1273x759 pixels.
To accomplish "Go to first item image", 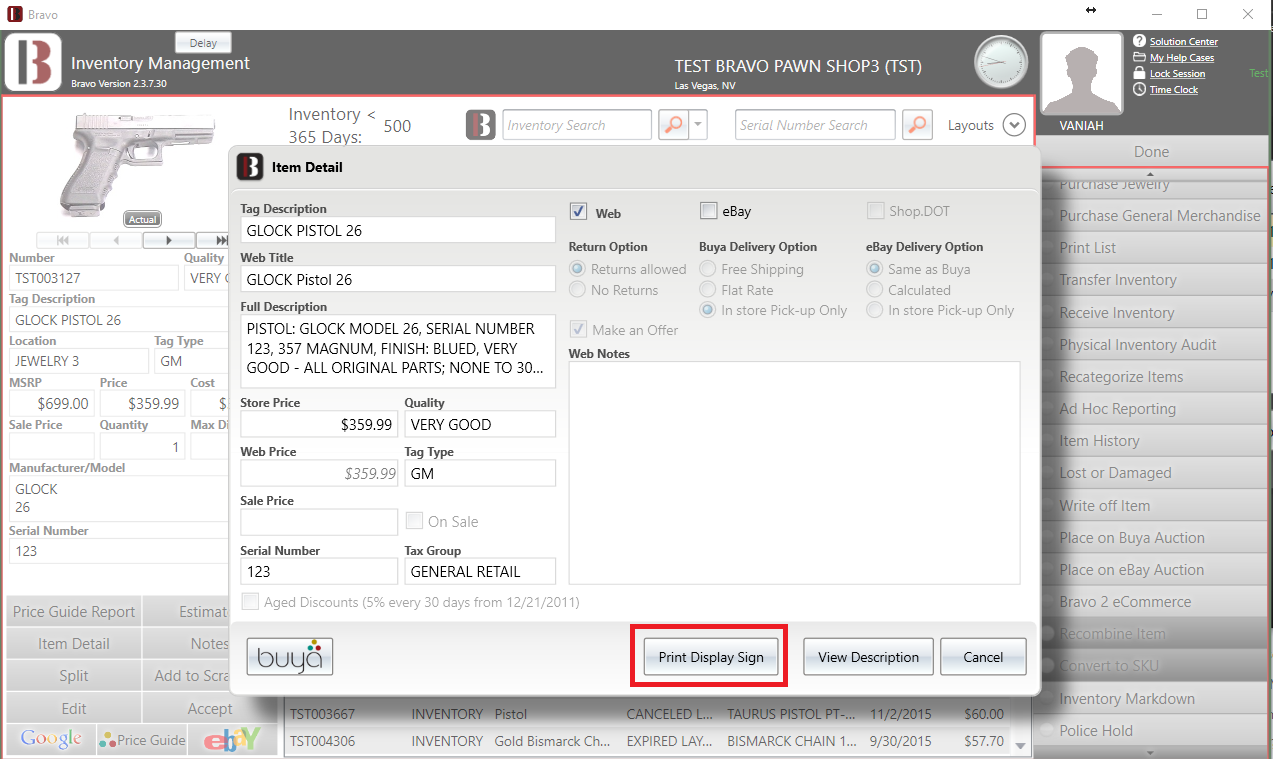I will point(63,240).
